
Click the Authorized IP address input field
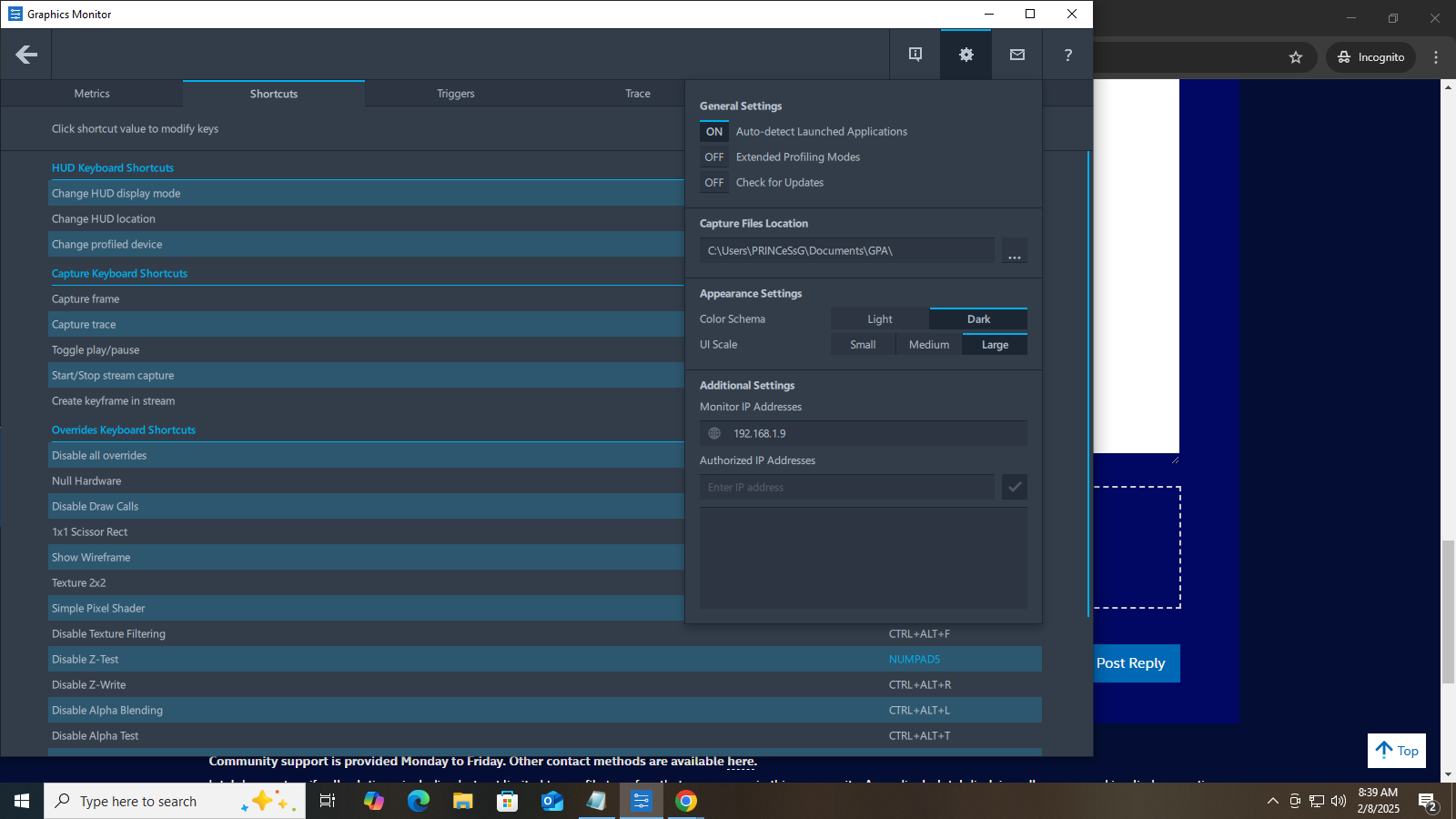coord(846,488)
